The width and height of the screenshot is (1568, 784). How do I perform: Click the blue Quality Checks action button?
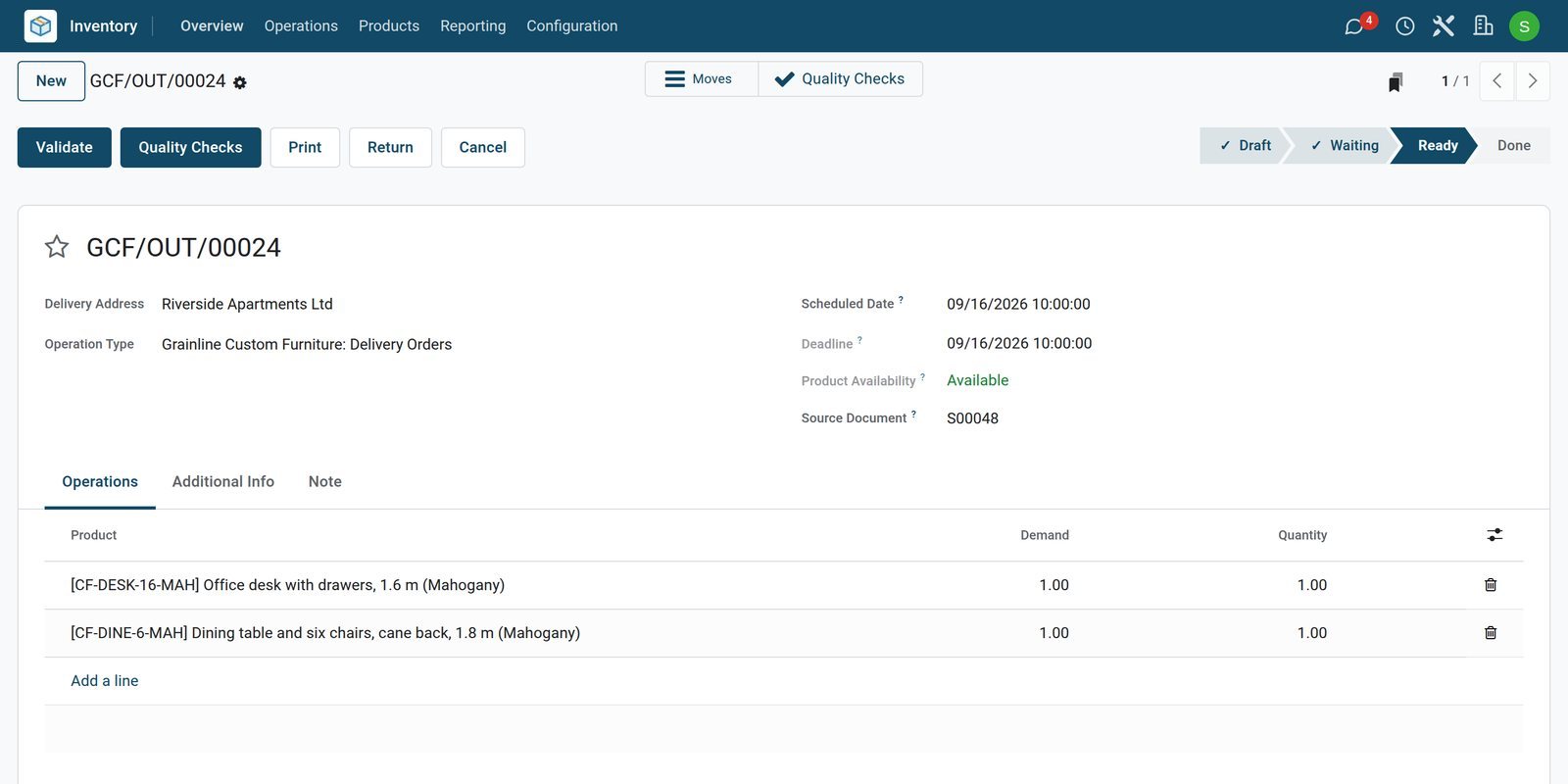point(190,148)
